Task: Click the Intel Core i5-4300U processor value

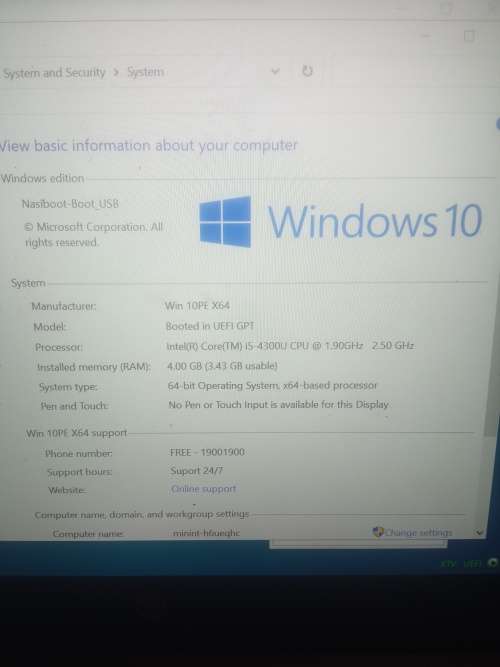Action: [x=290, y=345]
